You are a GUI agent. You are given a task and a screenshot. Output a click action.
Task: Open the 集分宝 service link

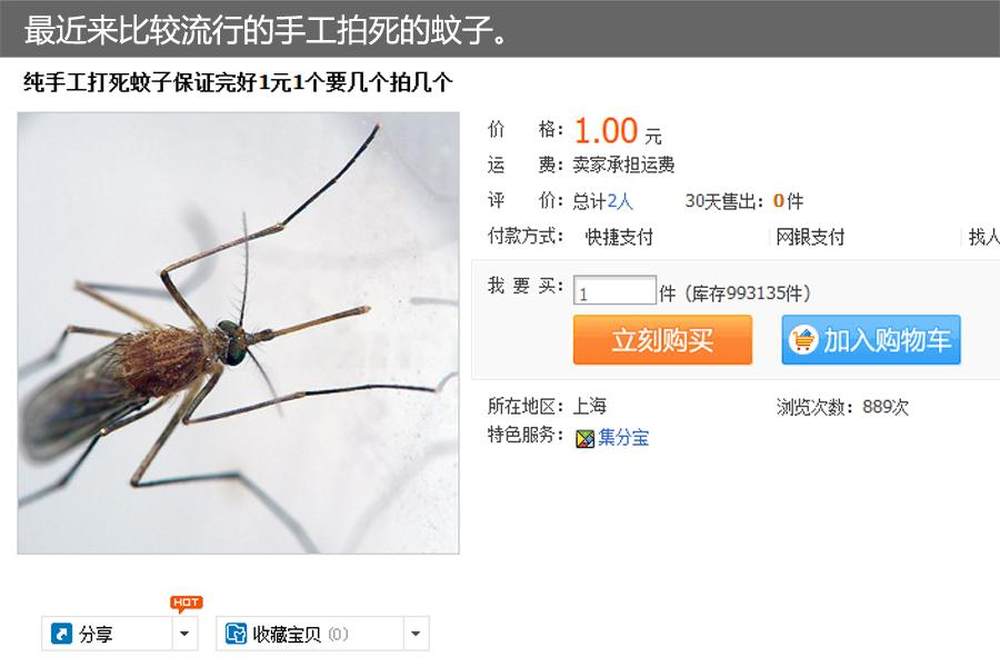click(624, 437)
